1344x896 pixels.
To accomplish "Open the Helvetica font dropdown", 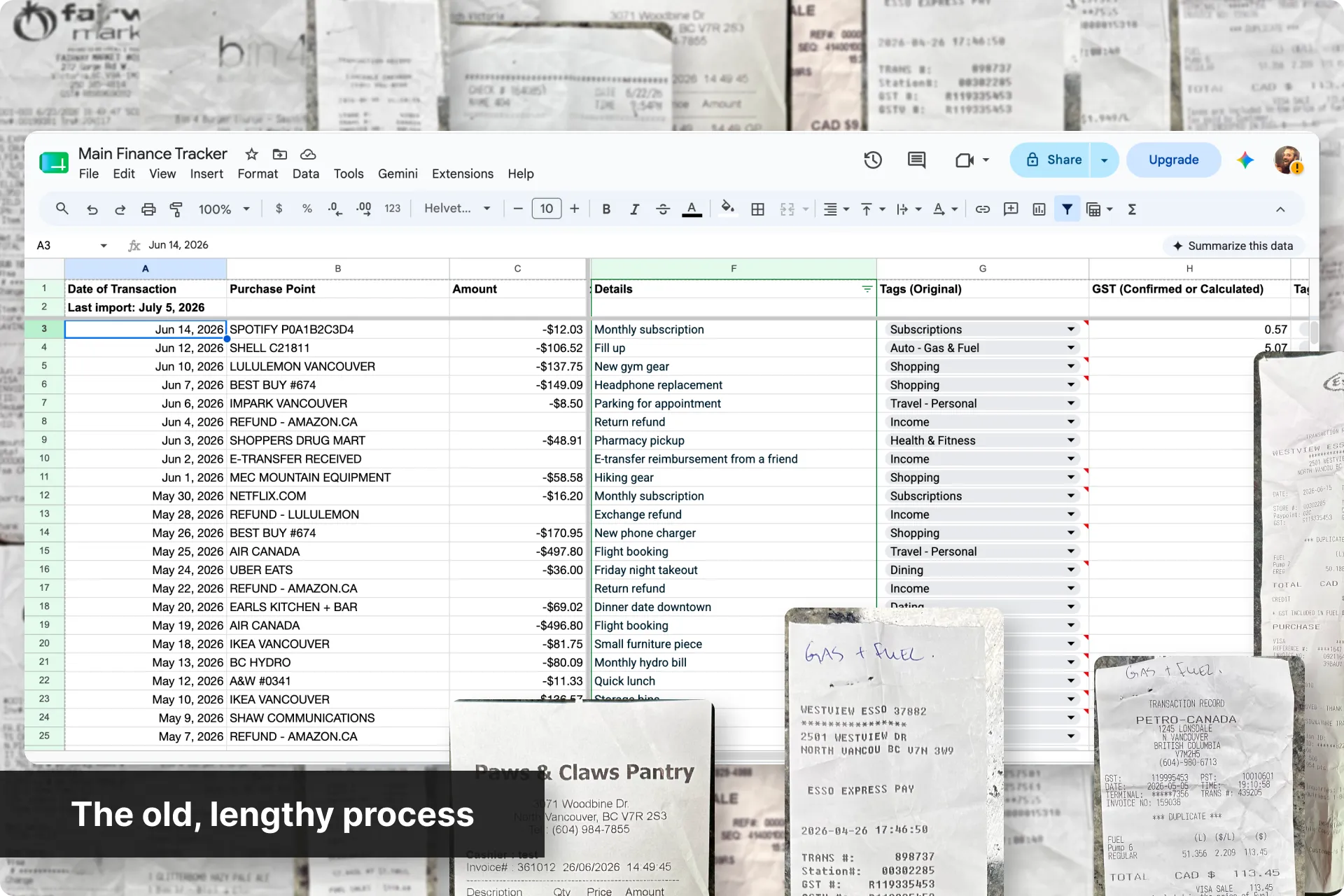I will pyautogui.click(x=457, y=209).
